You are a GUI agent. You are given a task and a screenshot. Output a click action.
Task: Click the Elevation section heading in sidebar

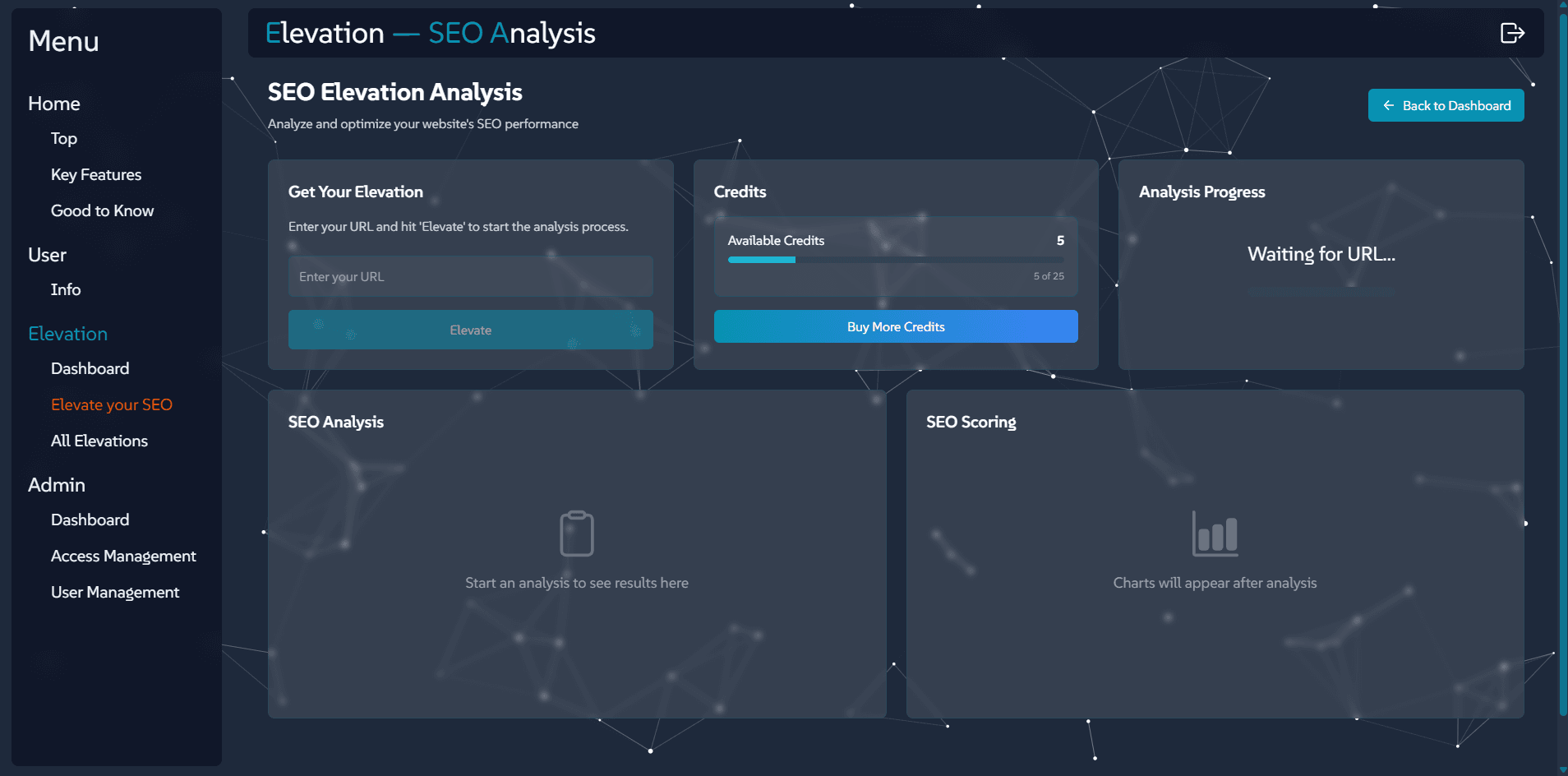[x=68, y=334]
